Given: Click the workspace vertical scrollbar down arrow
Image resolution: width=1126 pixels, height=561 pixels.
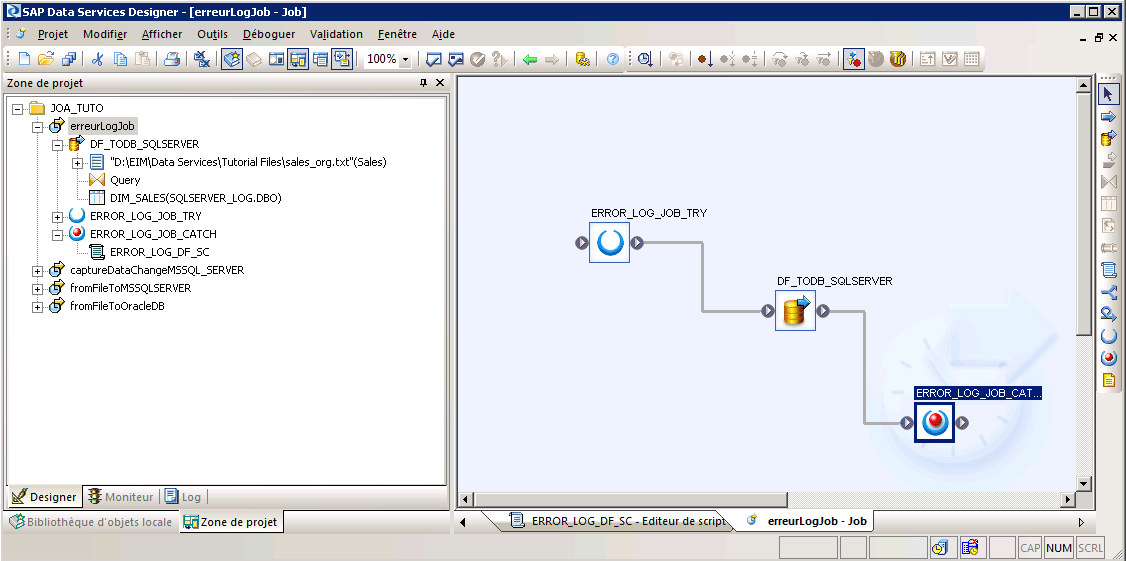Looking at the screenshot, I should click(x=1083, y=482).
